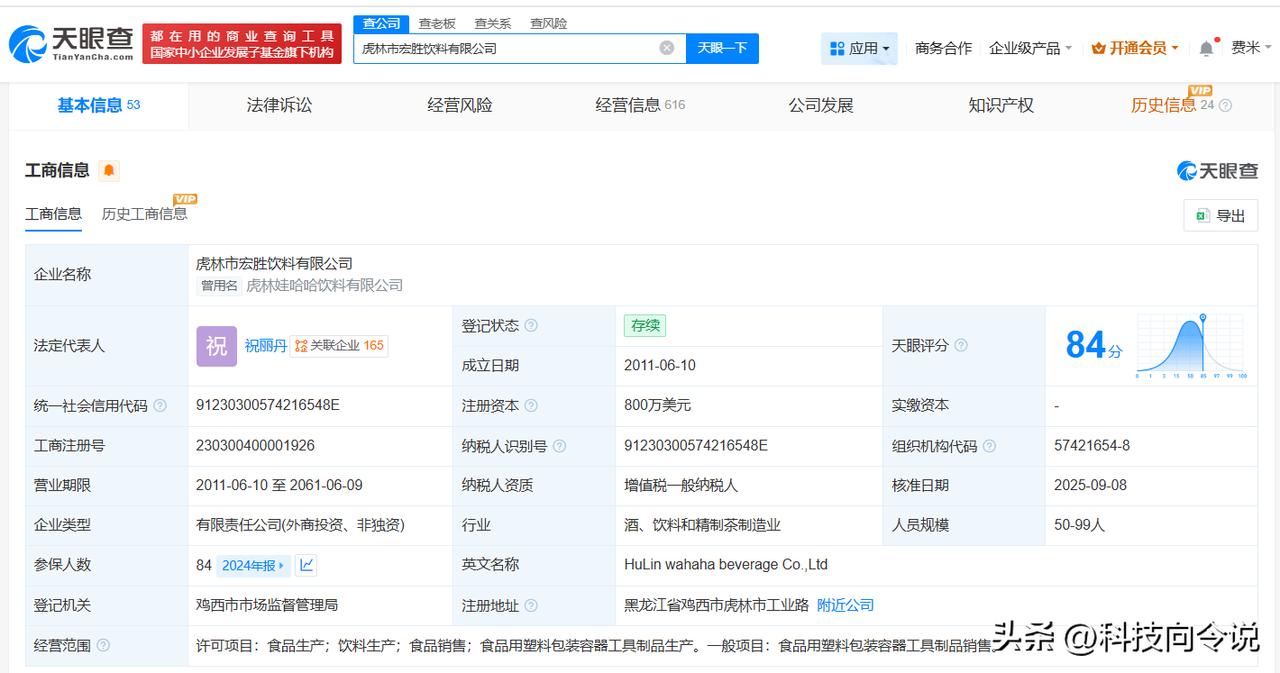Select the 公司发展 tab
The width and height of the screenshot is (1280, 673).
pyautogui.click(x=821, y=105)
